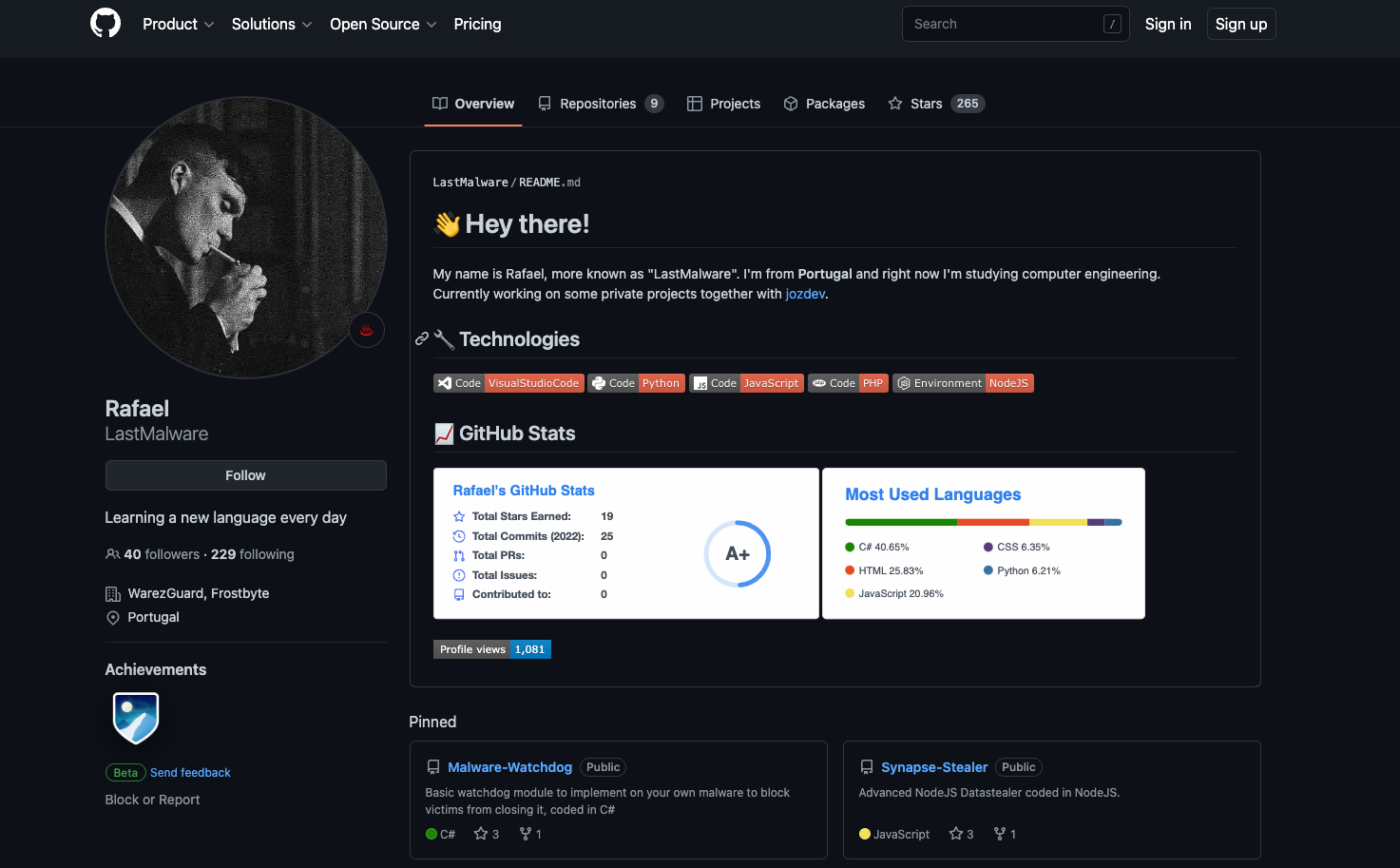Click Block or Report
The height and width of the screenshot is (868, 1400).
(152, 800)
